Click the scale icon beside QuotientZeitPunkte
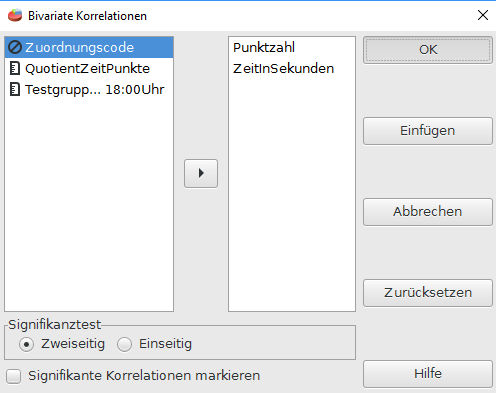 coord(15,68)
